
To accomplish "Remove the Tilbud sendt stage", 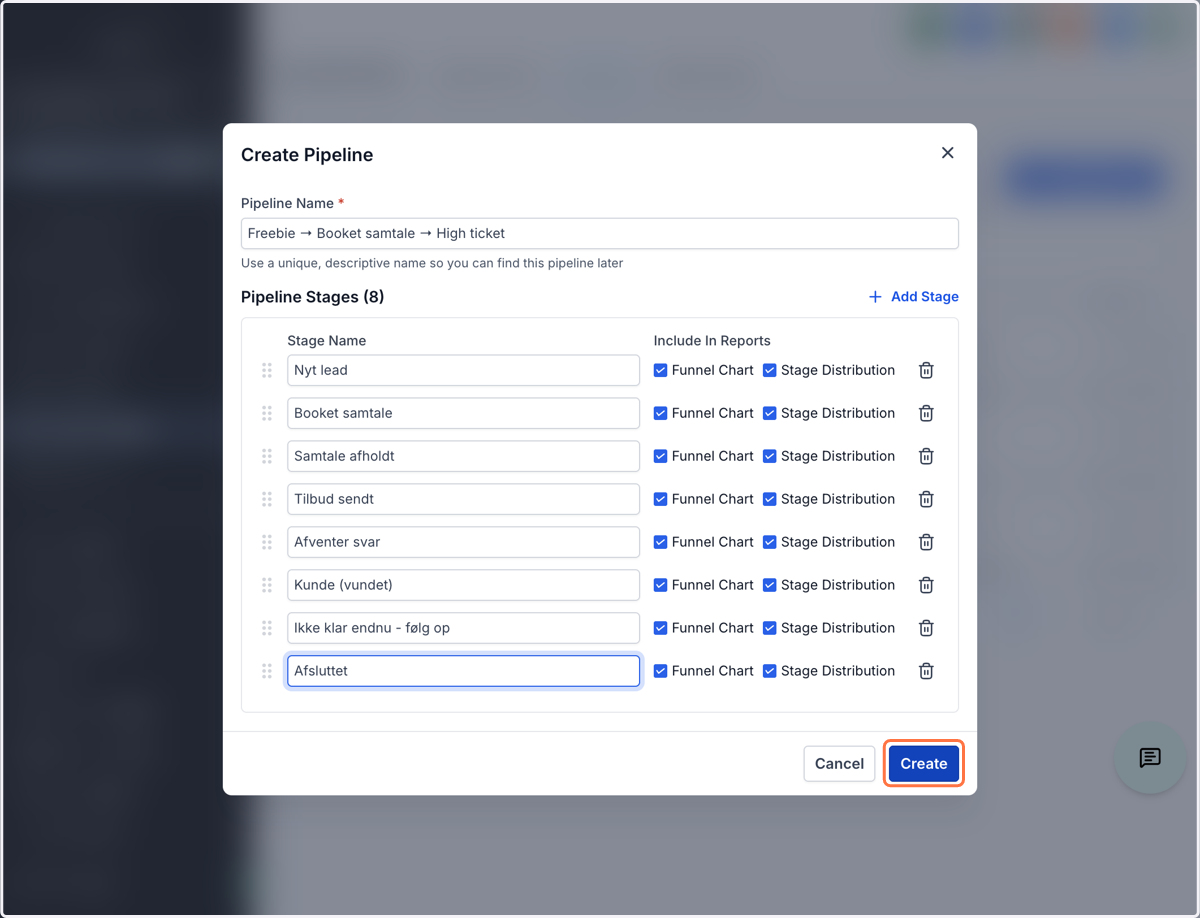I will (x=926, y=499).
